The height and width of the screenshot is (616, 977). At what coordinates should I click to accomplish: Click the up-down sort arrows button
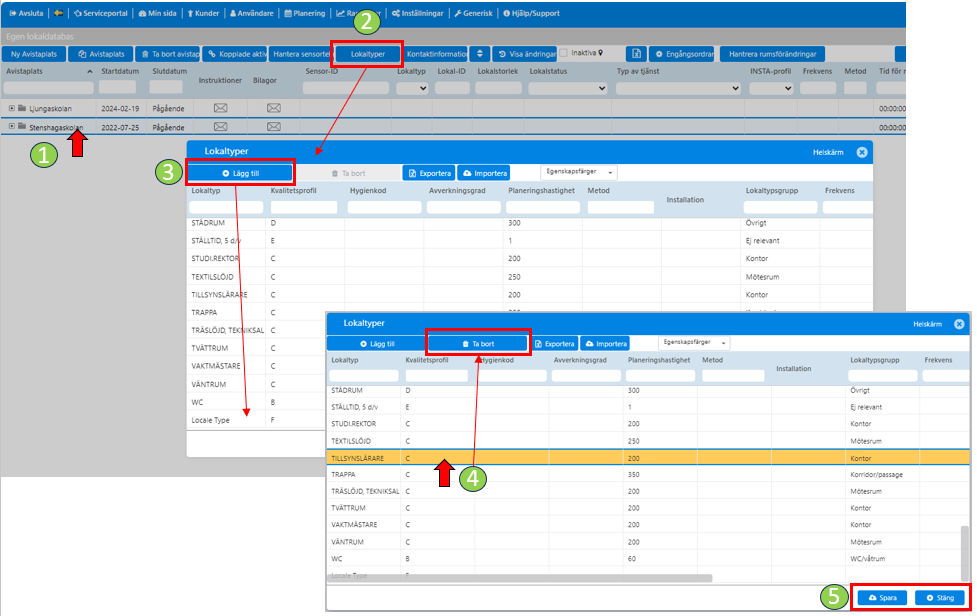coord(480,53)
